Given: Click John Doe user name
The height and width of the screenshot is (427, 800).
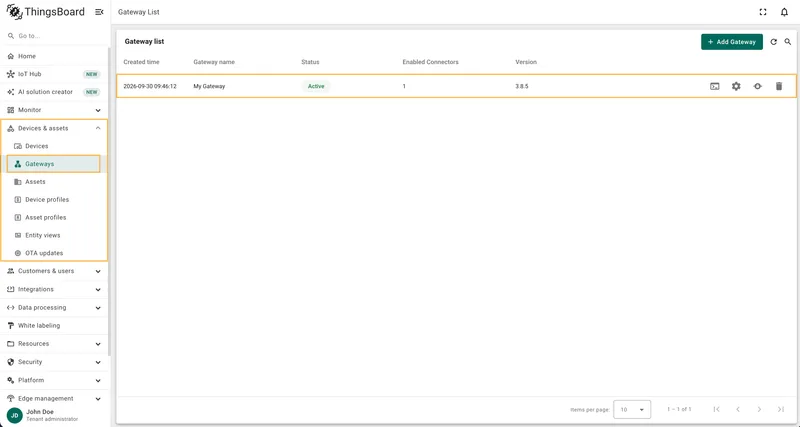Looking at the screenshot, I should click(x=40, y=412).
